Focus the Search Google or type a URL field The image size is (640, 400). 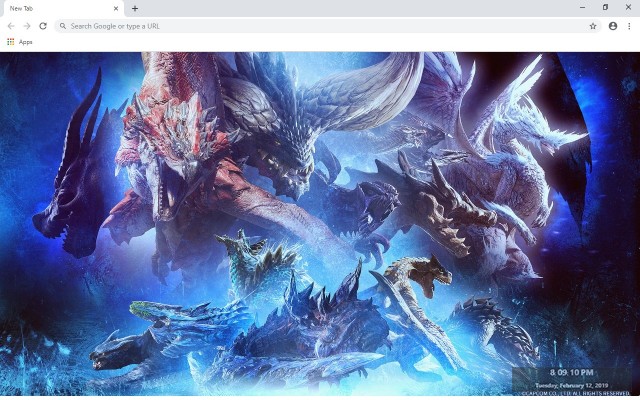click(x=328, y=26)
